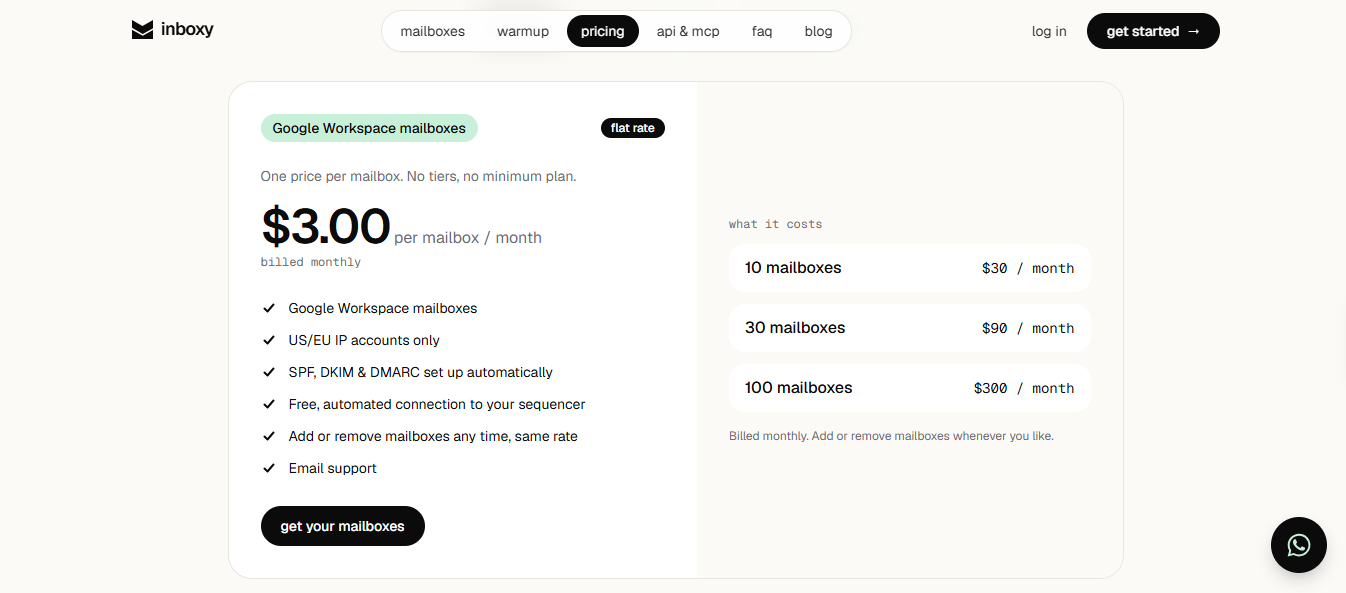This screenshot has height=593, width=1346.
Task: Click the inboxy envelope logo icon
Action: coord(142,30)
